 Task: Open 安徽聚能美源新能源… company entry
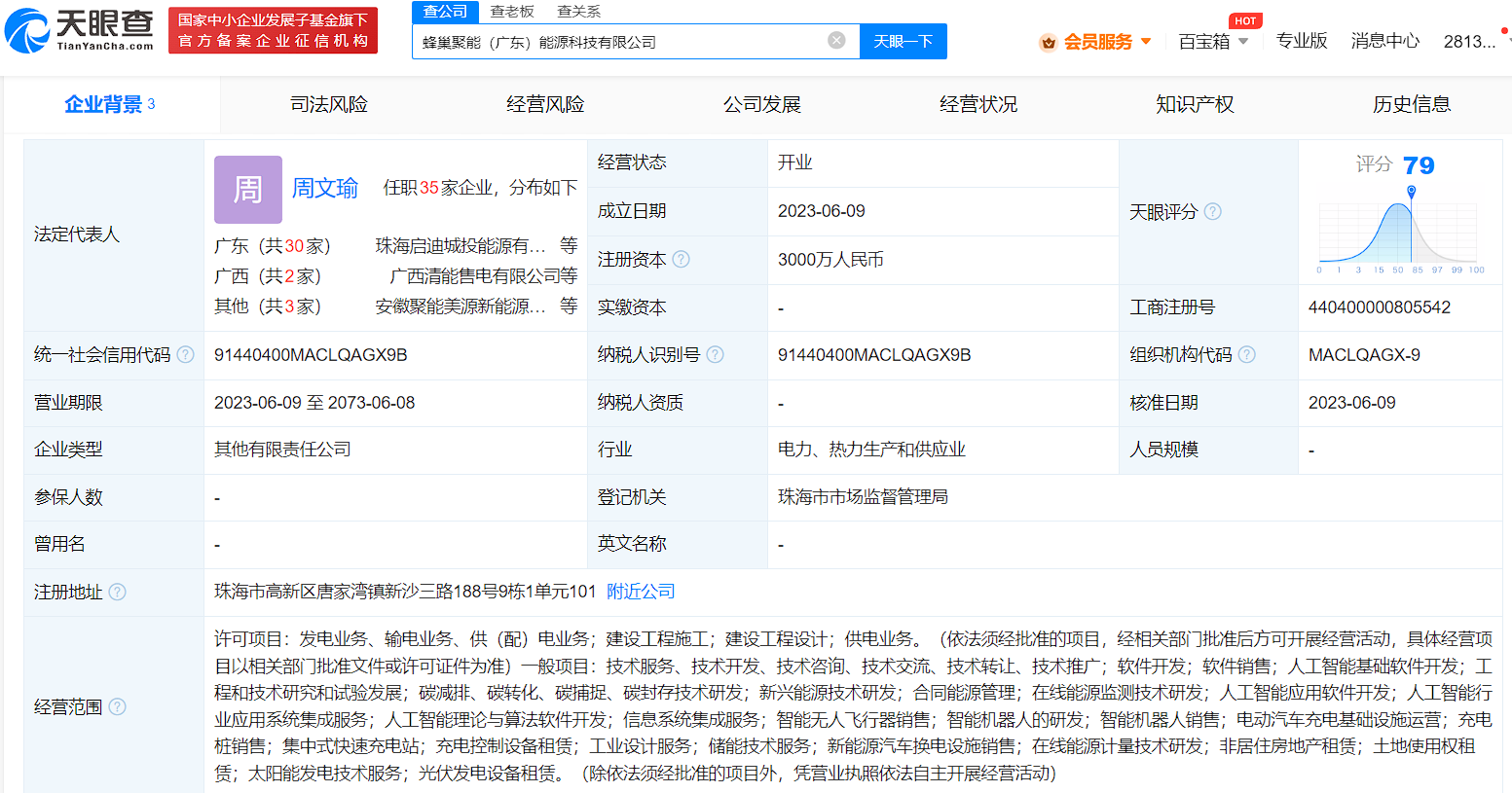[x=461, y=306]
